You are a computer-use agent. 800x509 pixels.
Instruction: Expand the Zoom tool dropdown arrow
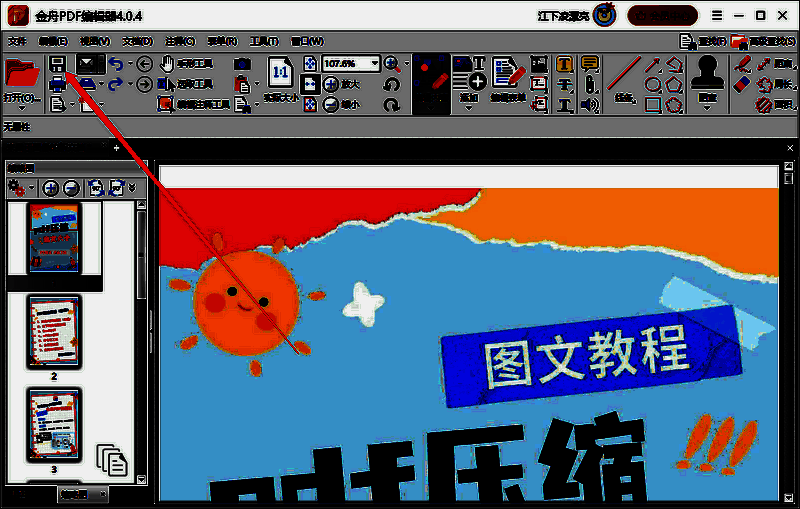[x=407, y=64]
